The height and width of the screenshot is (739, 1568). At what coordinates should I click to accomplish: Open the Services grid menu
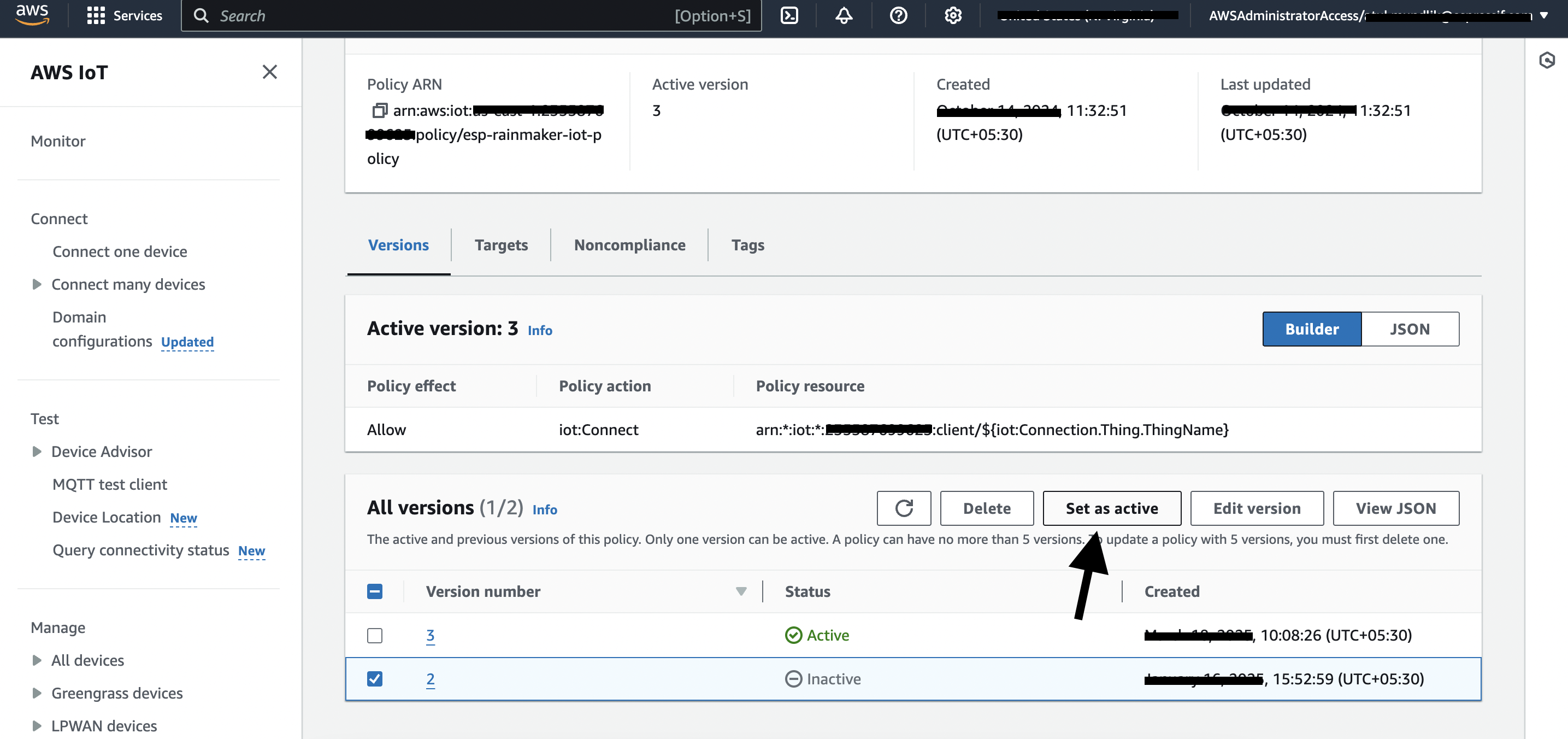point(124,15)
